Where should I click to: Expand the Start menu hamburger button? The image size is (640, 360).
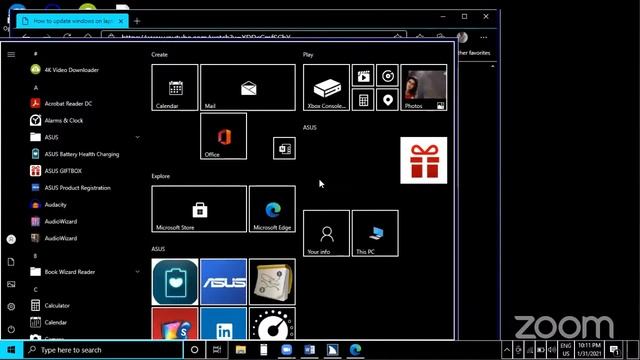tap(11, 54)
